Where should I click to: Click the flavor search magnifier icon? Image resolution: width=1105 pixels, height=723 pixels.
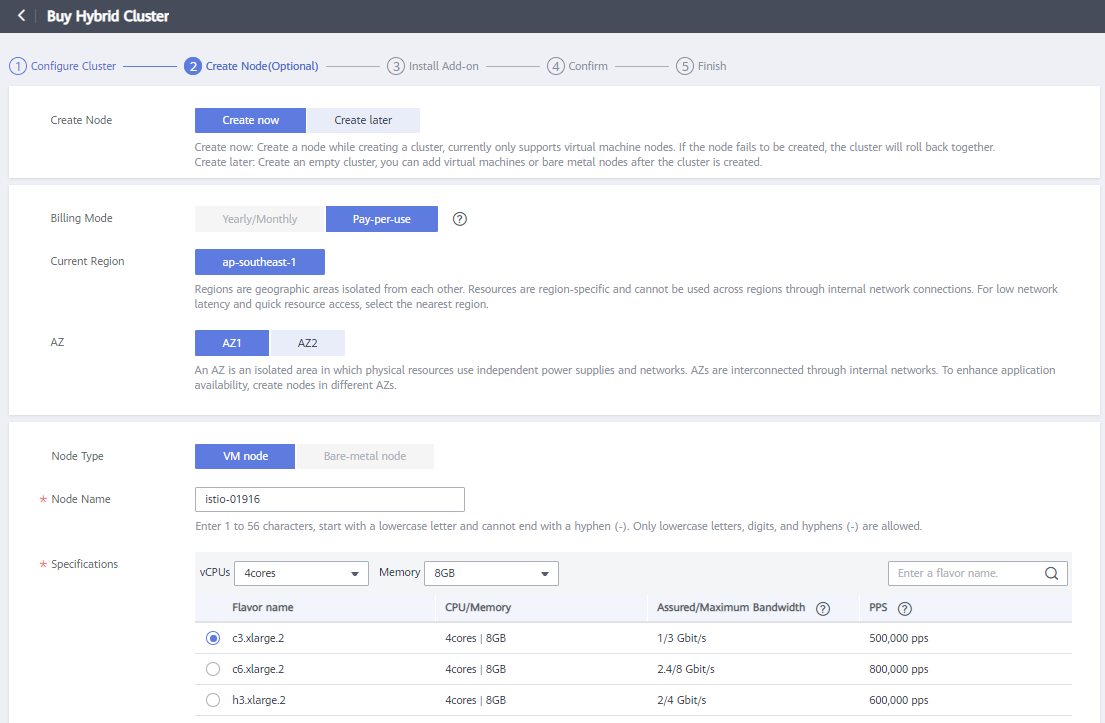[1051, 574]
